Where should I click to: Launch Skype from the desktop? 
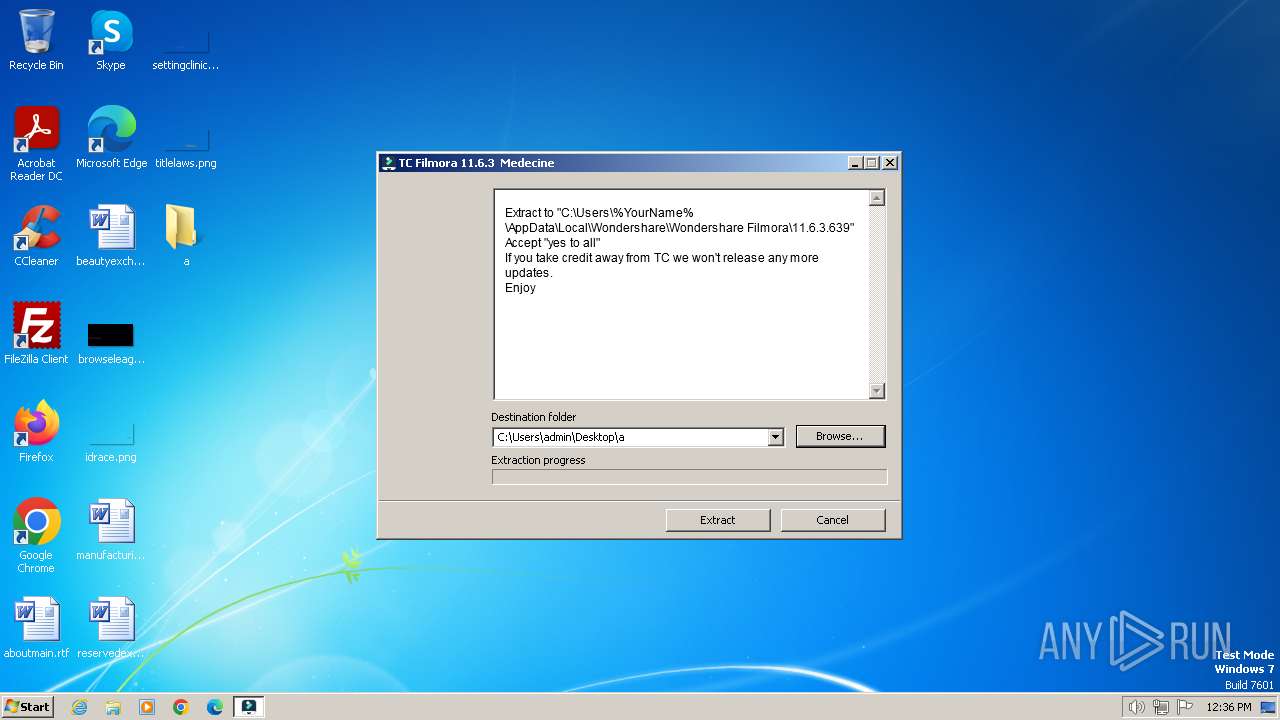coord(110,39)
